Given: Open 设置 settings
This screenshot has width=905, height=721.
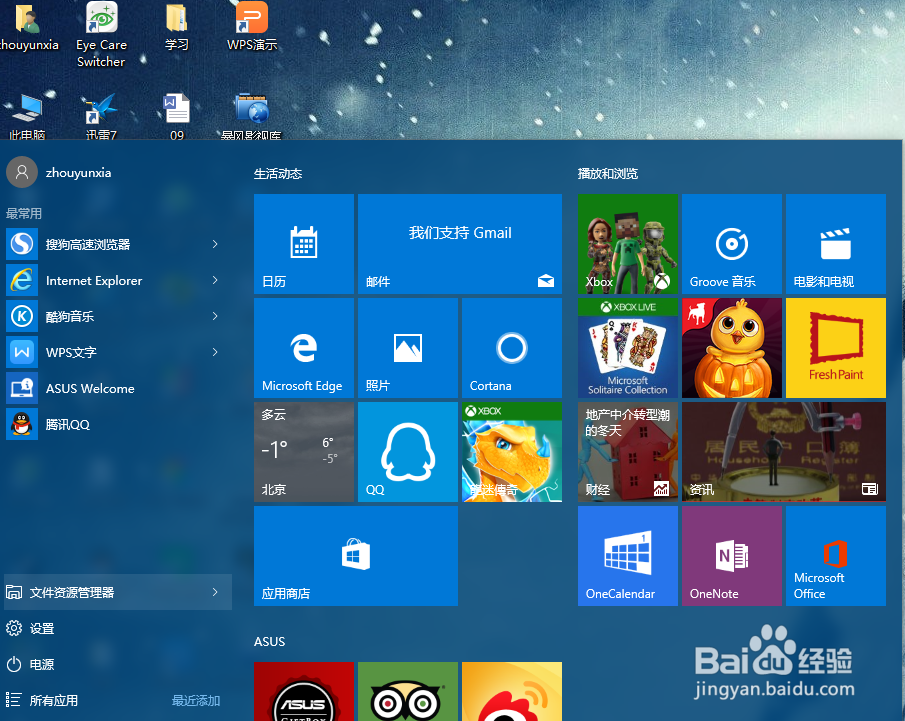Looking at the screenshot, I should pyautogui.click(x=118, y=628).
